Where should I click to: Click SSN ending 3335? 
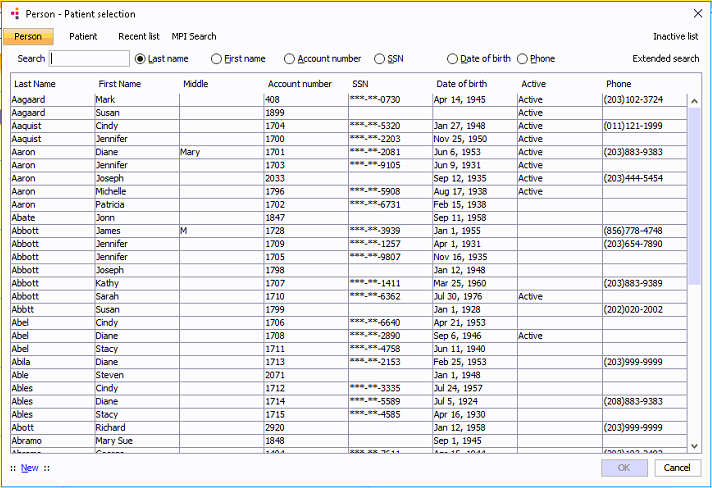(375, 388)
